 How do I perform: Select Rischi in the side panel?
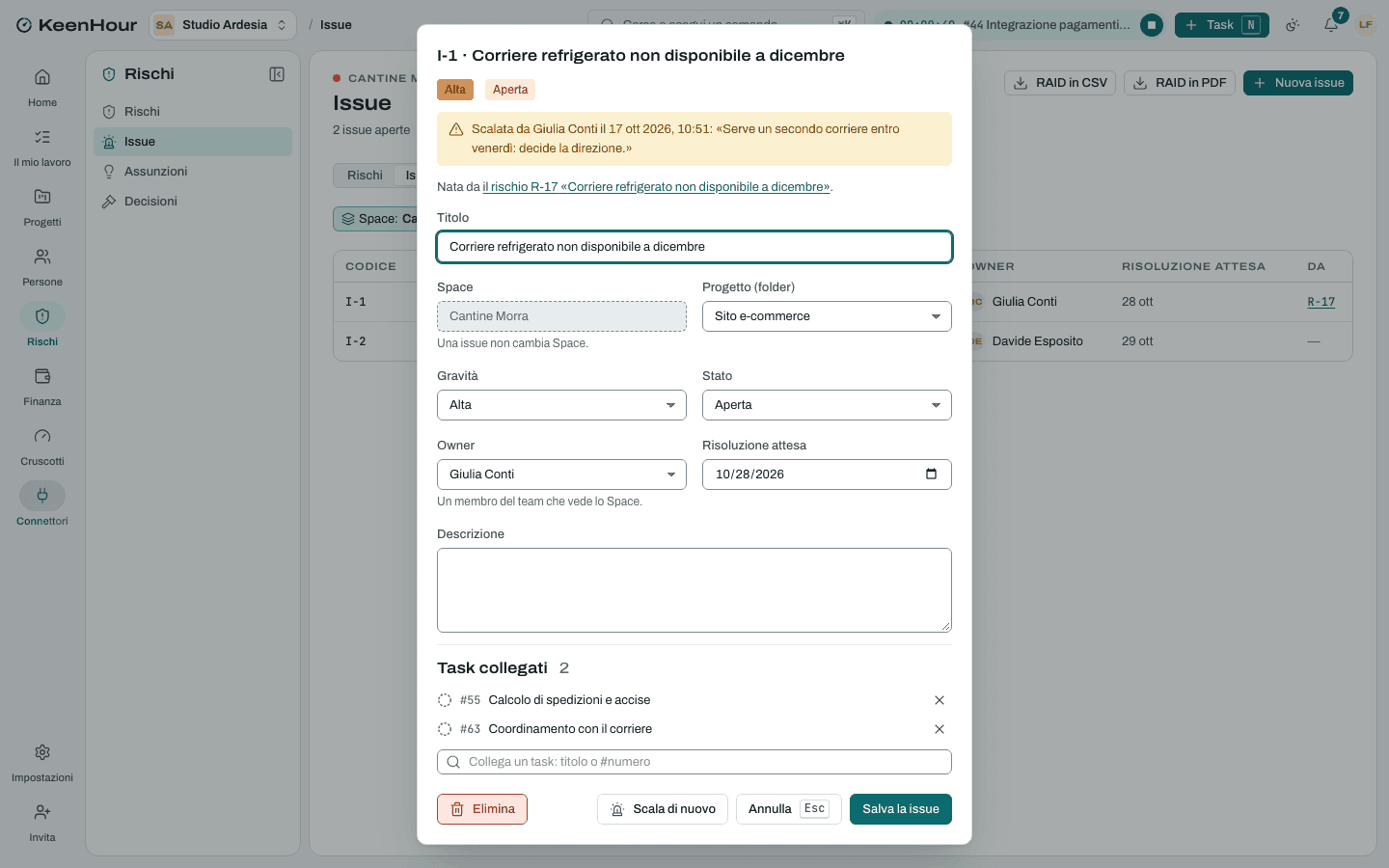click(x=193, y=112)
